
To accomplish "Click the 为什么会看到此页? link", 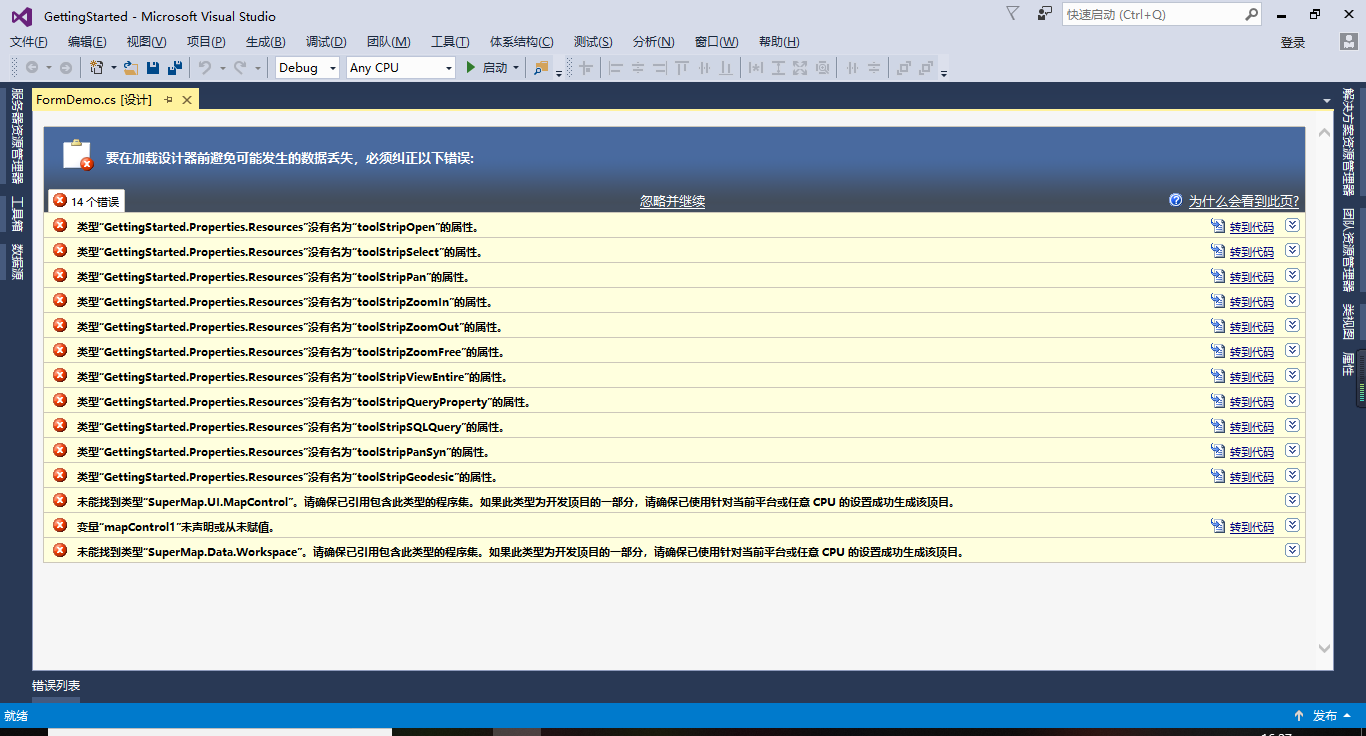I will (1244, 201).
